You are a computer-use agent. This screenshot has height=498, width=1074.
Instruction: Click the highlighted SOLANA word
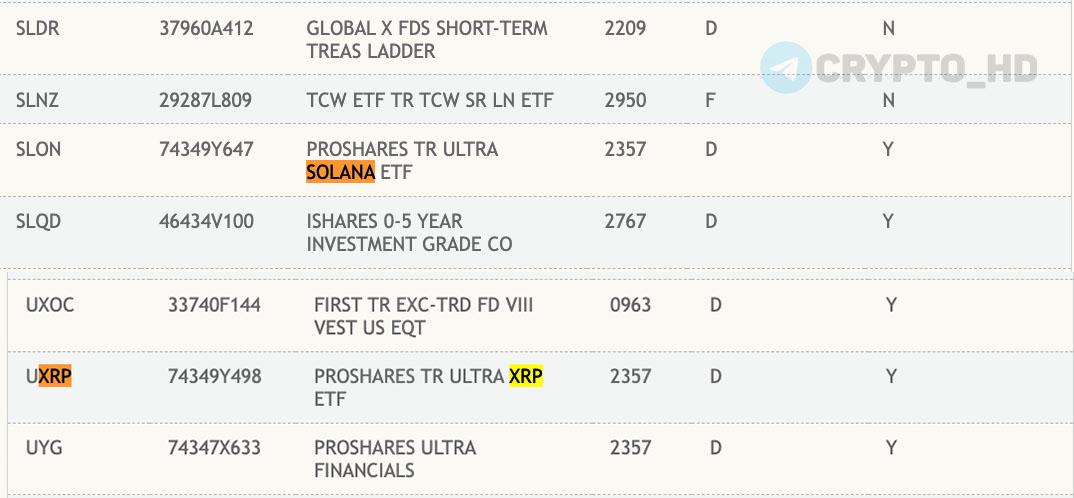[x=340, y=172]
